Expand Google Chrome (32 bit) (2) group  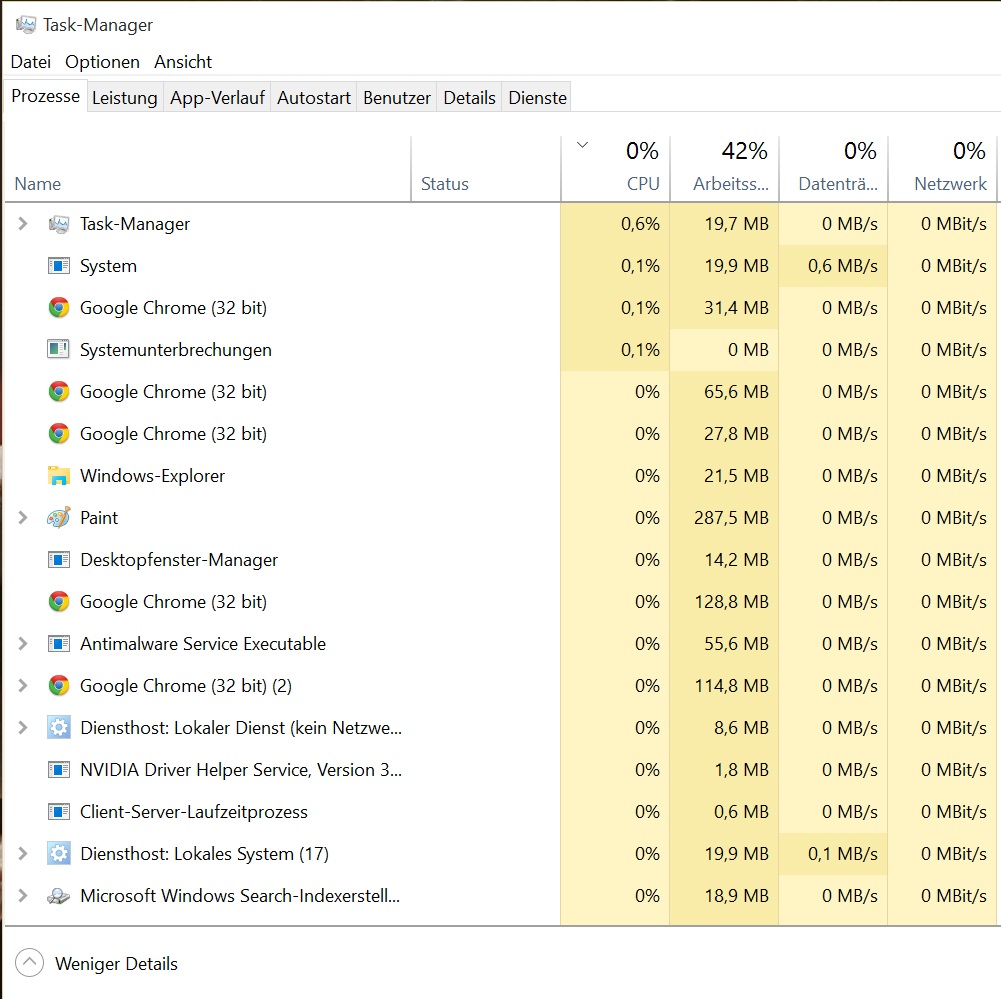tap(23, 686)
